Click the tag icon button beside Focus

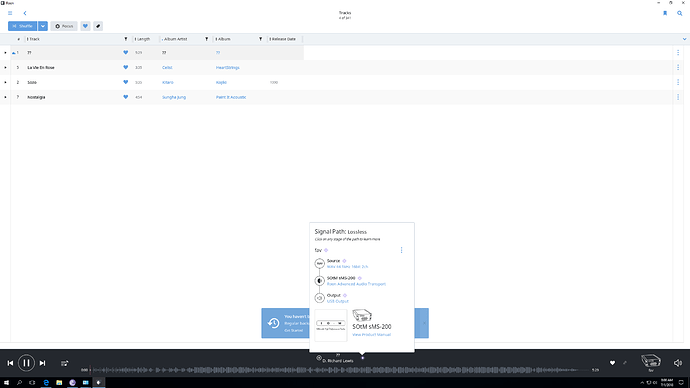98,26
